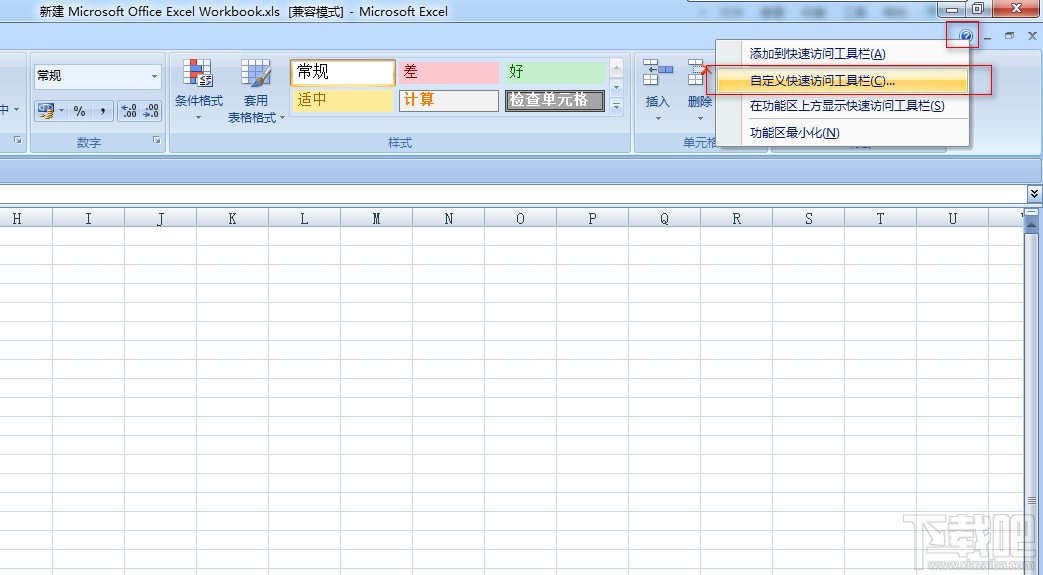1043x575 pixels.
Task: Select column L header
Action: [304, 218]
